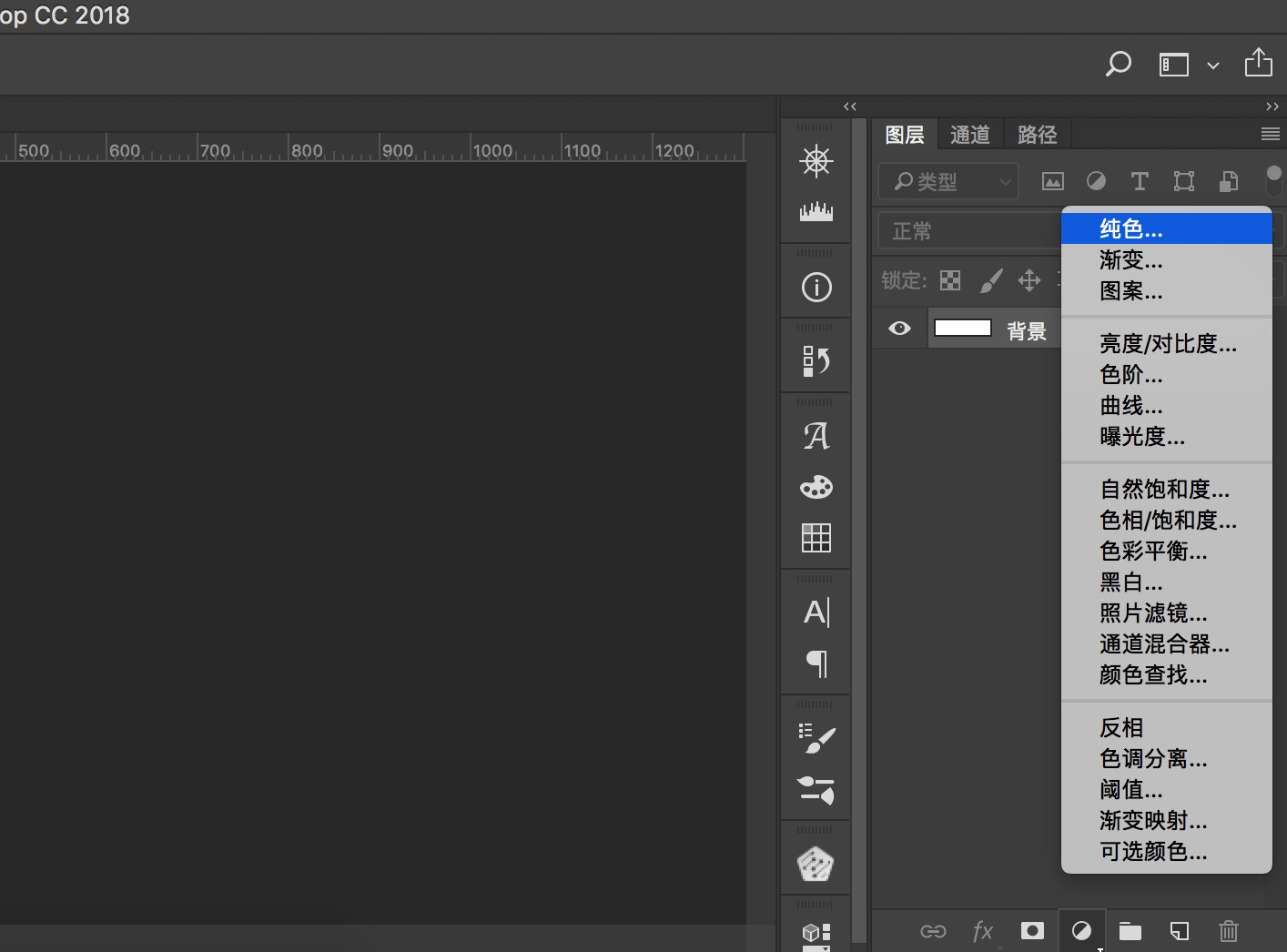Open the 正常 blend mode dropdown

click(x=969, y=231)
